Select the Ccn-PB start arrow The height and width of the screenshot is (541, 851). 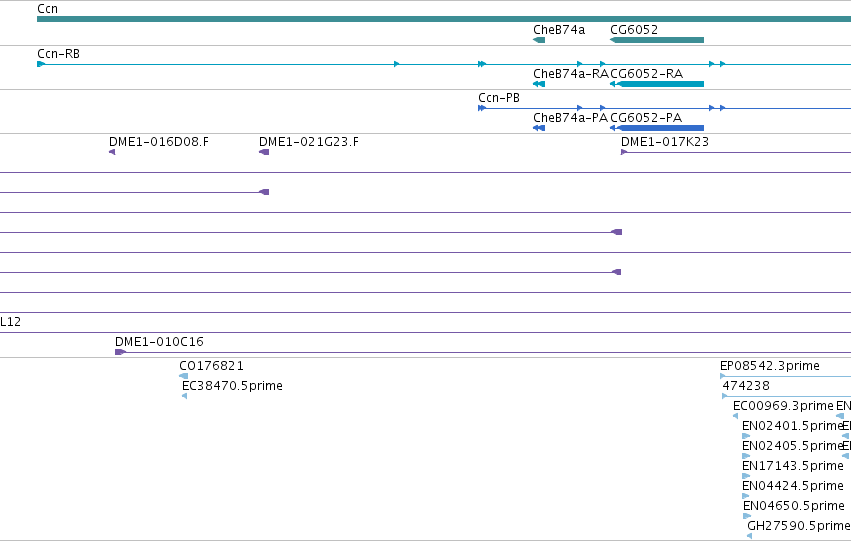point(482,108)
